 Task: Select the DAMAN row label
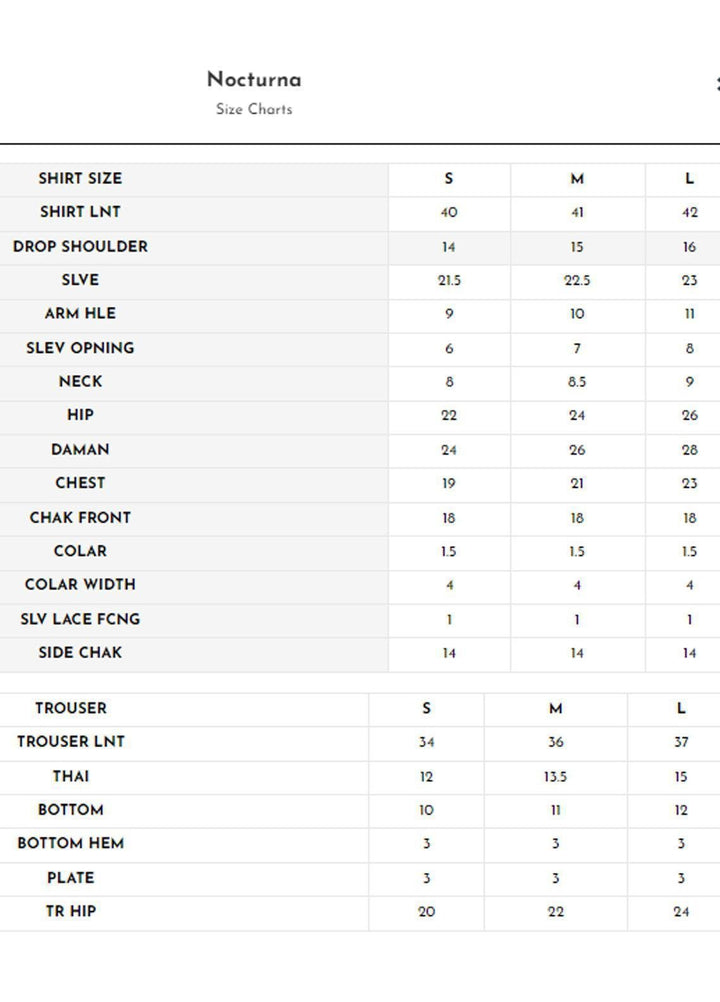(80, 450)
